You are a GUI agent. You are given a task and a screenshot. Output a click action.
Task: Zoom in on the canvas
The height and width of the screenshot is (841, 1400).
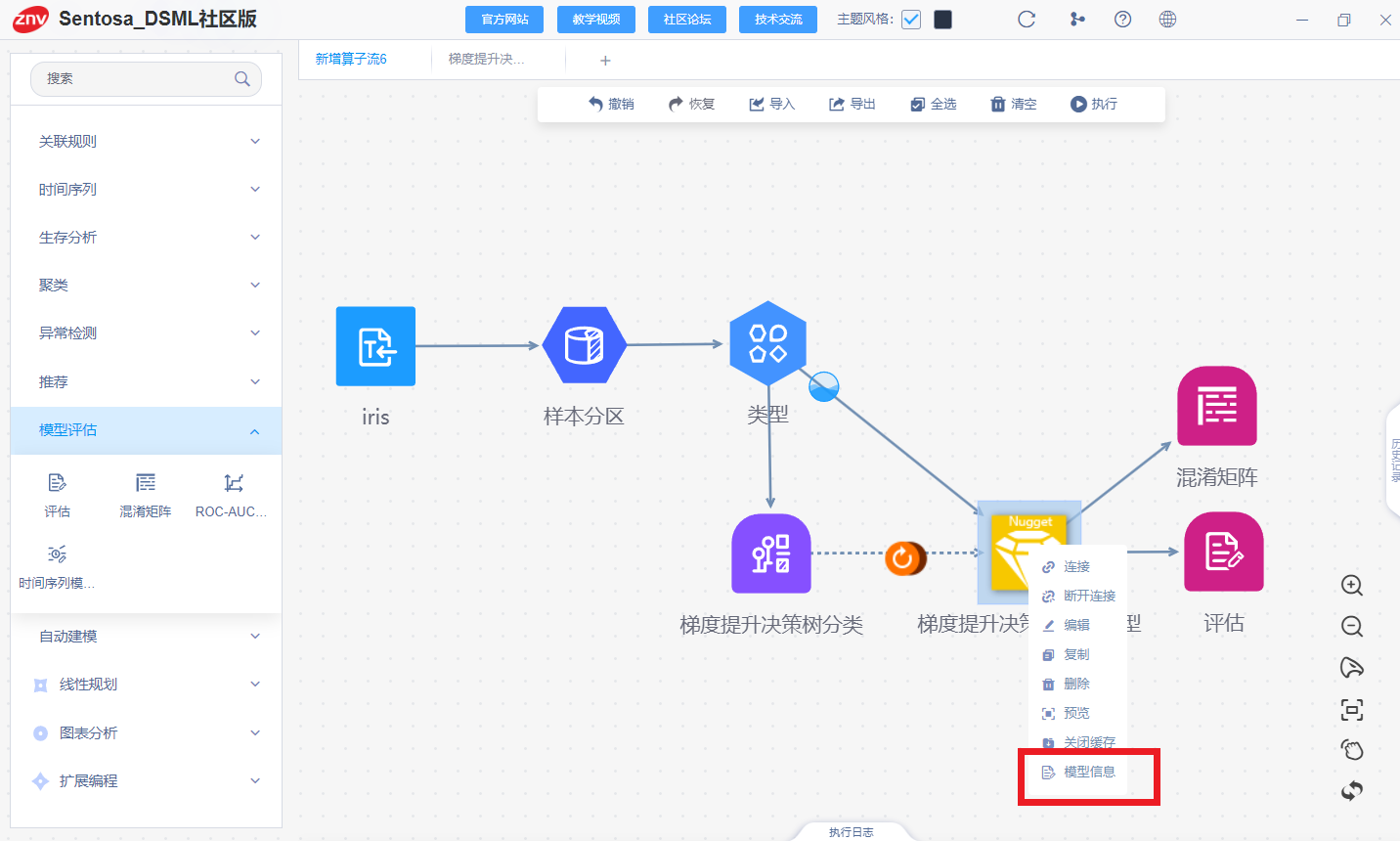[x=1352, y=586]
